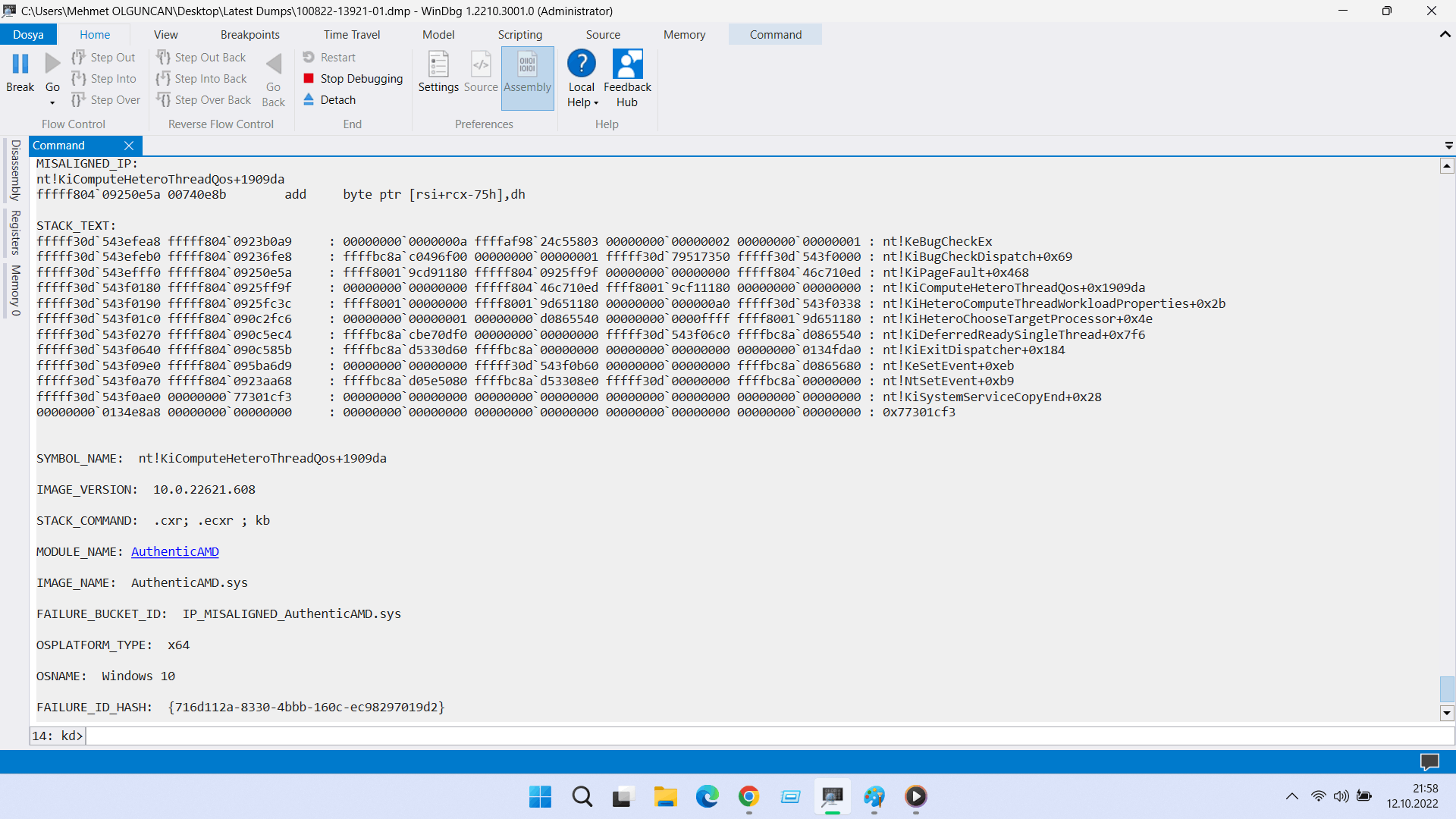This screenshot has width=1456, height=819.
Task: Collapse the ribbon with the chevron
Action: (1445, 35)
